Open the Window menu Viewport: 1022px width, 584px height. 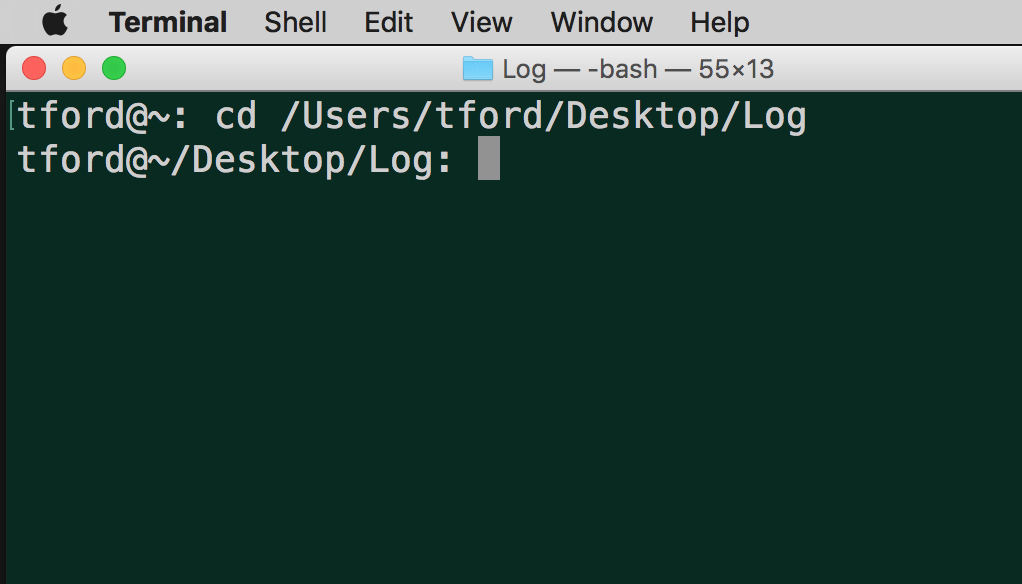[602, 22]
